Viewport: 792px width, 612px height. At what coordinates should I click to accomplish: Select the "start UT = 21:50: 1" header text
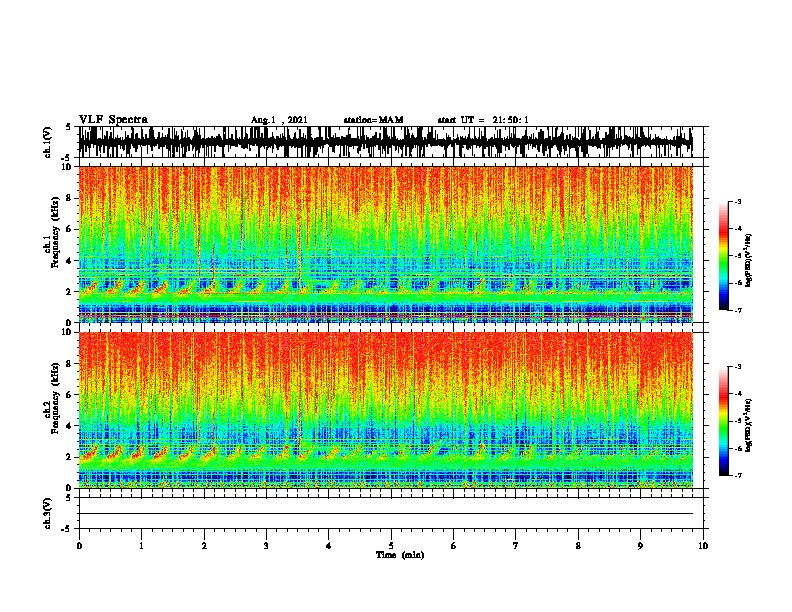pos(483,120)
